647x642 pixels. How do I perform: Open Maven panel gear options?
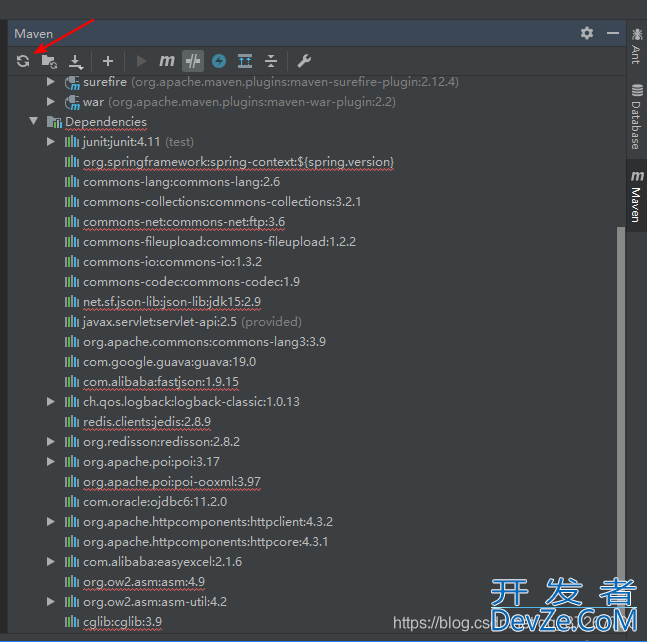[x=587, y=33]
